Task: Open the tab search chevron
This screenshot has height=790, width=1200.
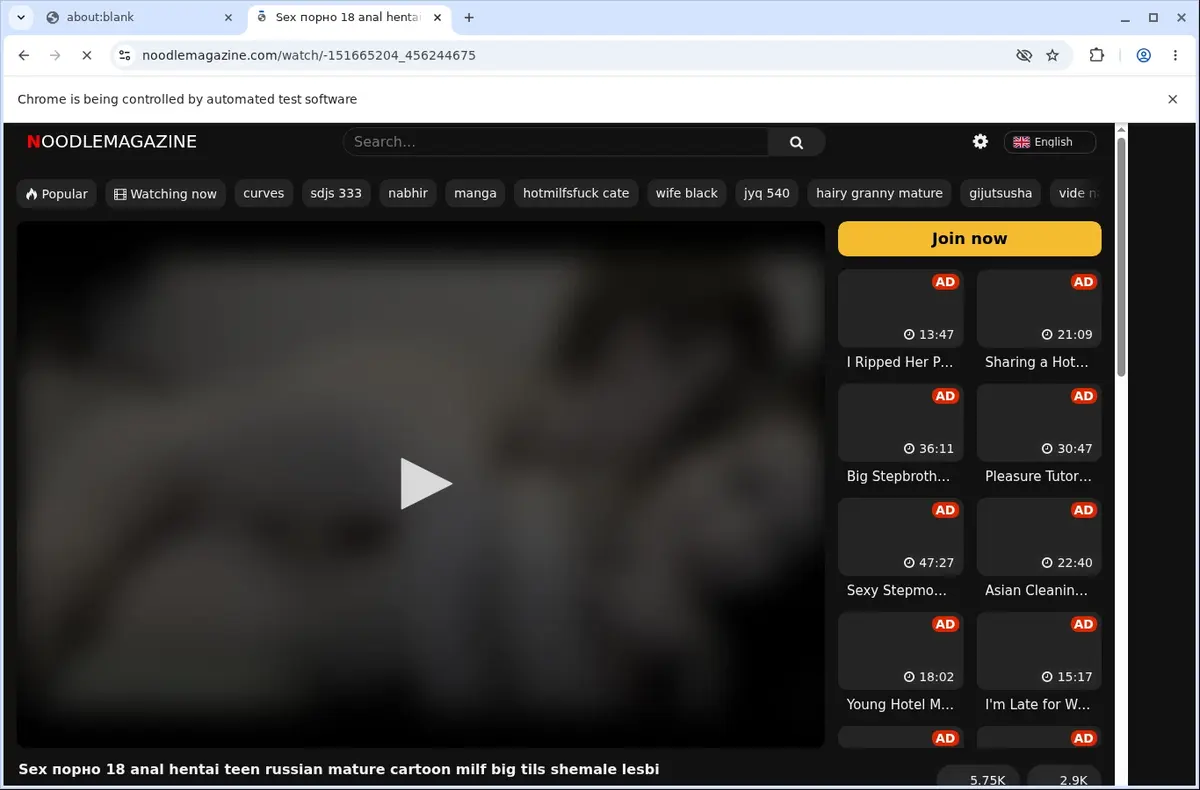Action: 21,17
